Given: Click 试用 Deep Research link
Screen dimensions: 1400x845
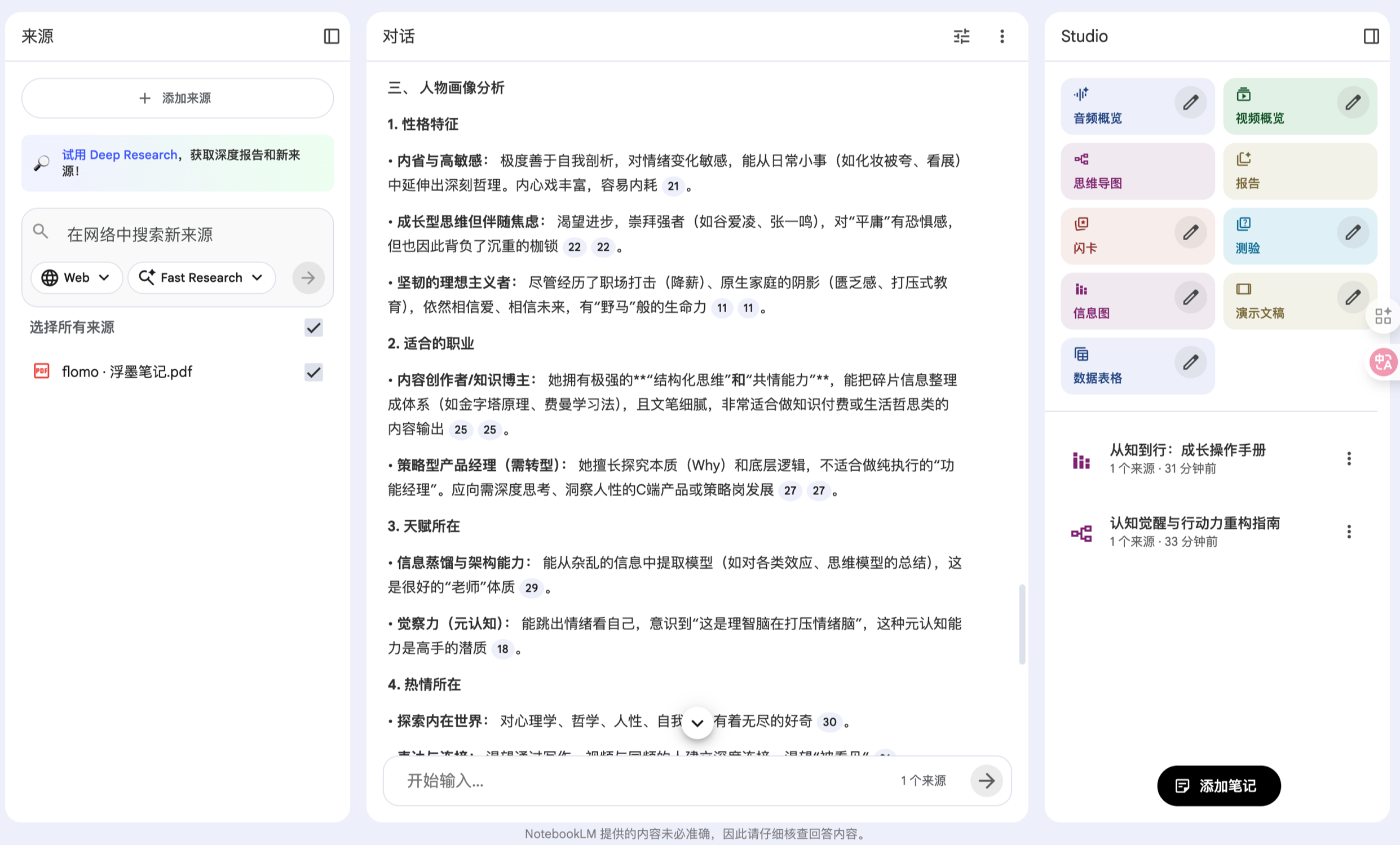Looking at the screenshot, I should 120,155.
